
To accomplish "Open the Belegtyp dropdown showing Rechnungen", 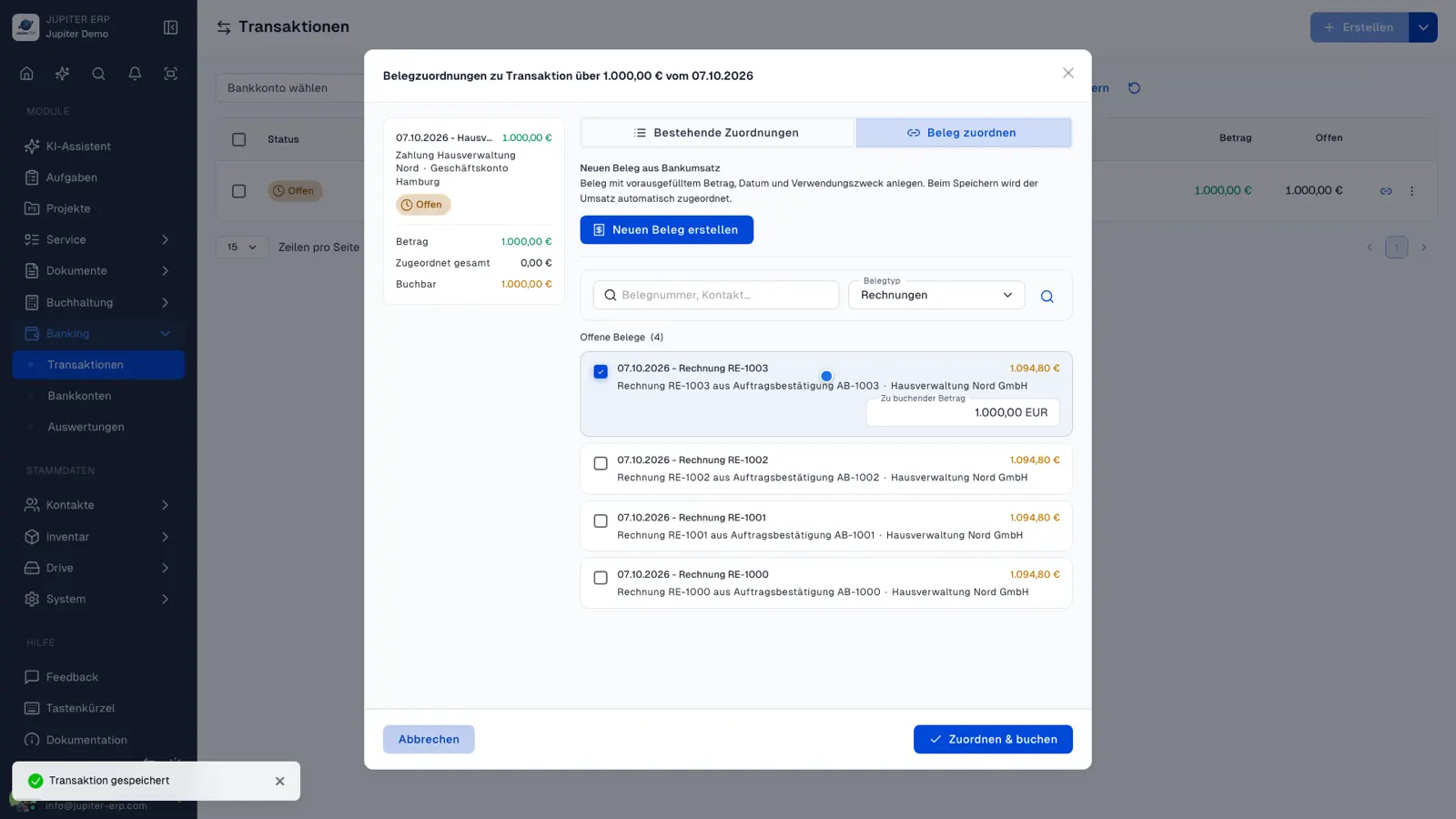I will (936, 295).
